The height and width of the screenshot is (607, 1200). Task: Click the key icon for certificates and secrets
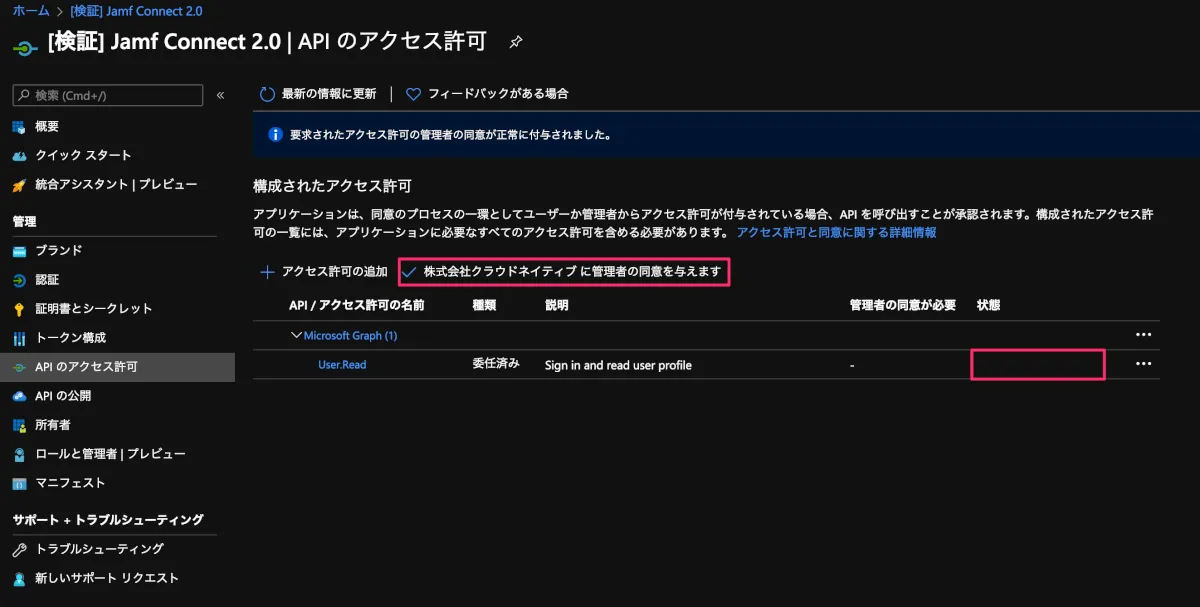(19, 309)
